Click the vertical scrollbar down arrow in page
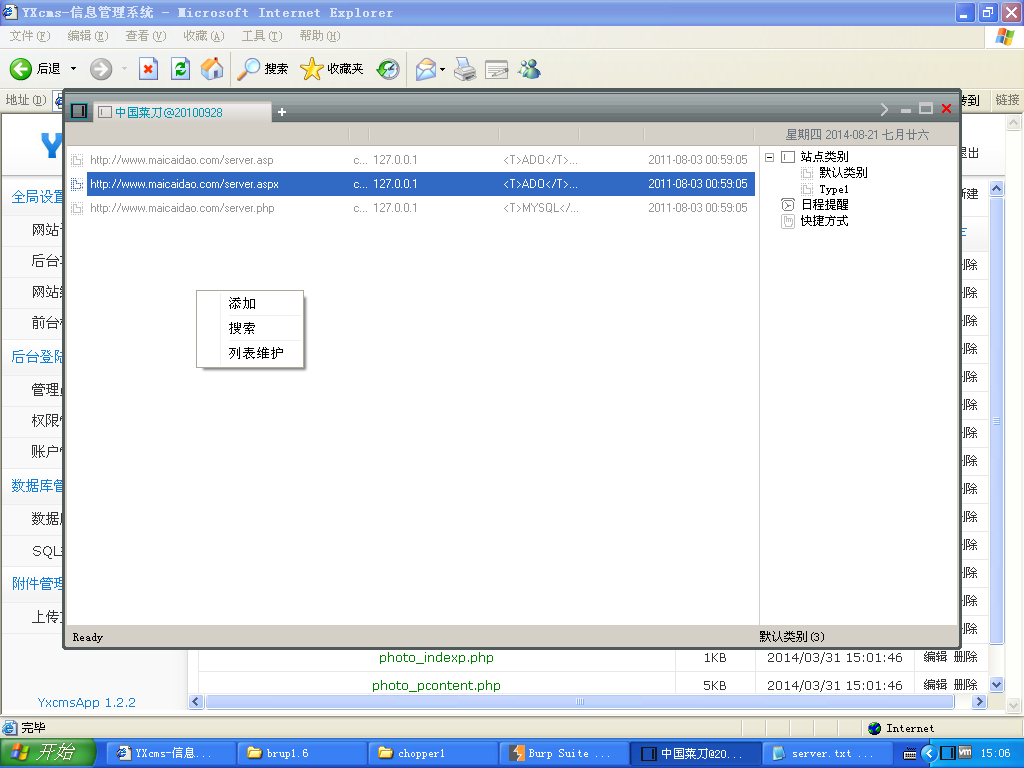Screen dimensions: 1024x768 coord(997,685)
